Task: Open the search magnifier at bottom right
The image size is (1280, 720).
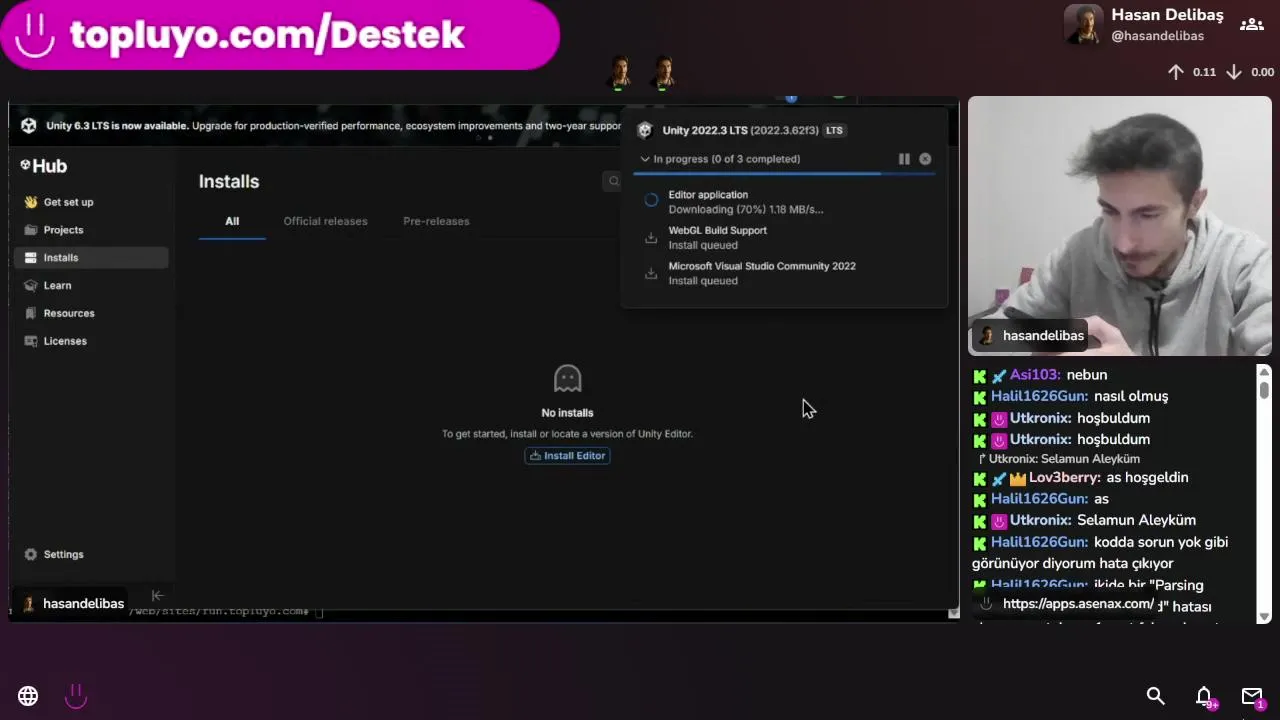Action: click(1155, 696)
